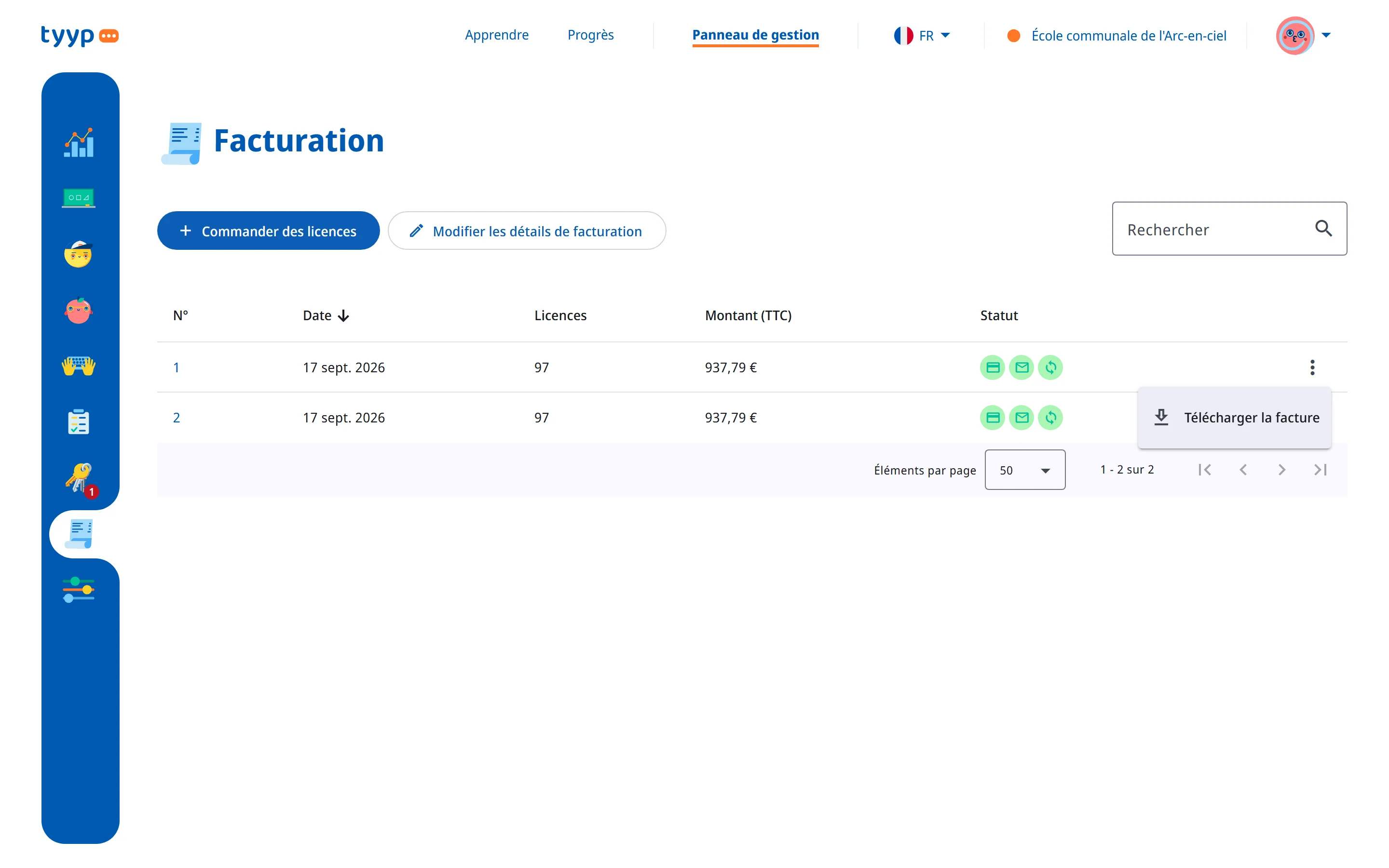Open the statistics chart sidebar icon
This screenshot has width=1389, height=868.
tap(79, 142)
